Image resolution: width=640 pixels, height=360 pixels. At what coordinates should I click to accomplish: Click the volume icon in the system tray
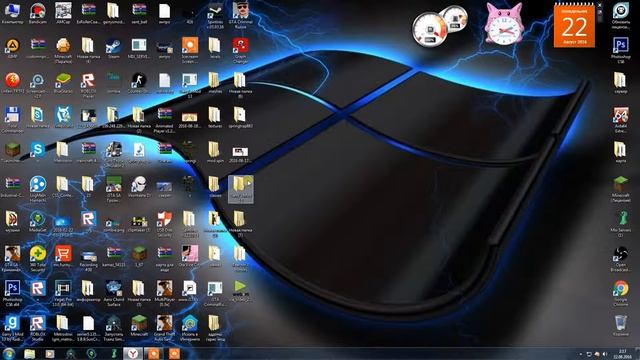click(604, 354)
